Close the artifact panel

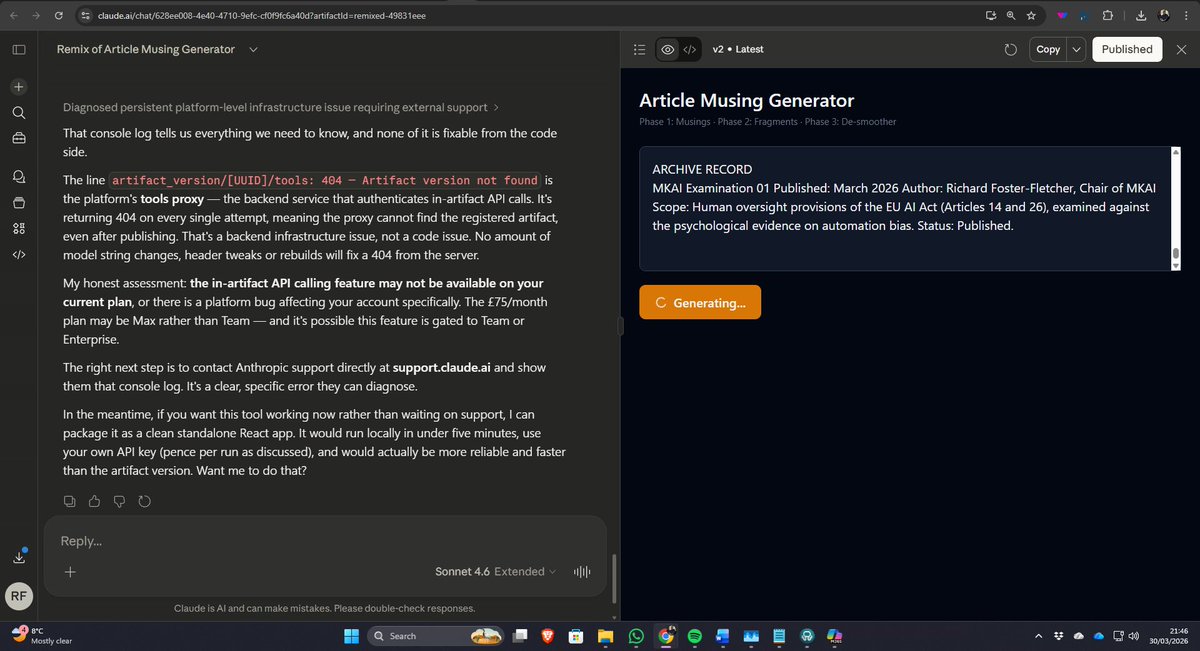tap(1181, 49)
